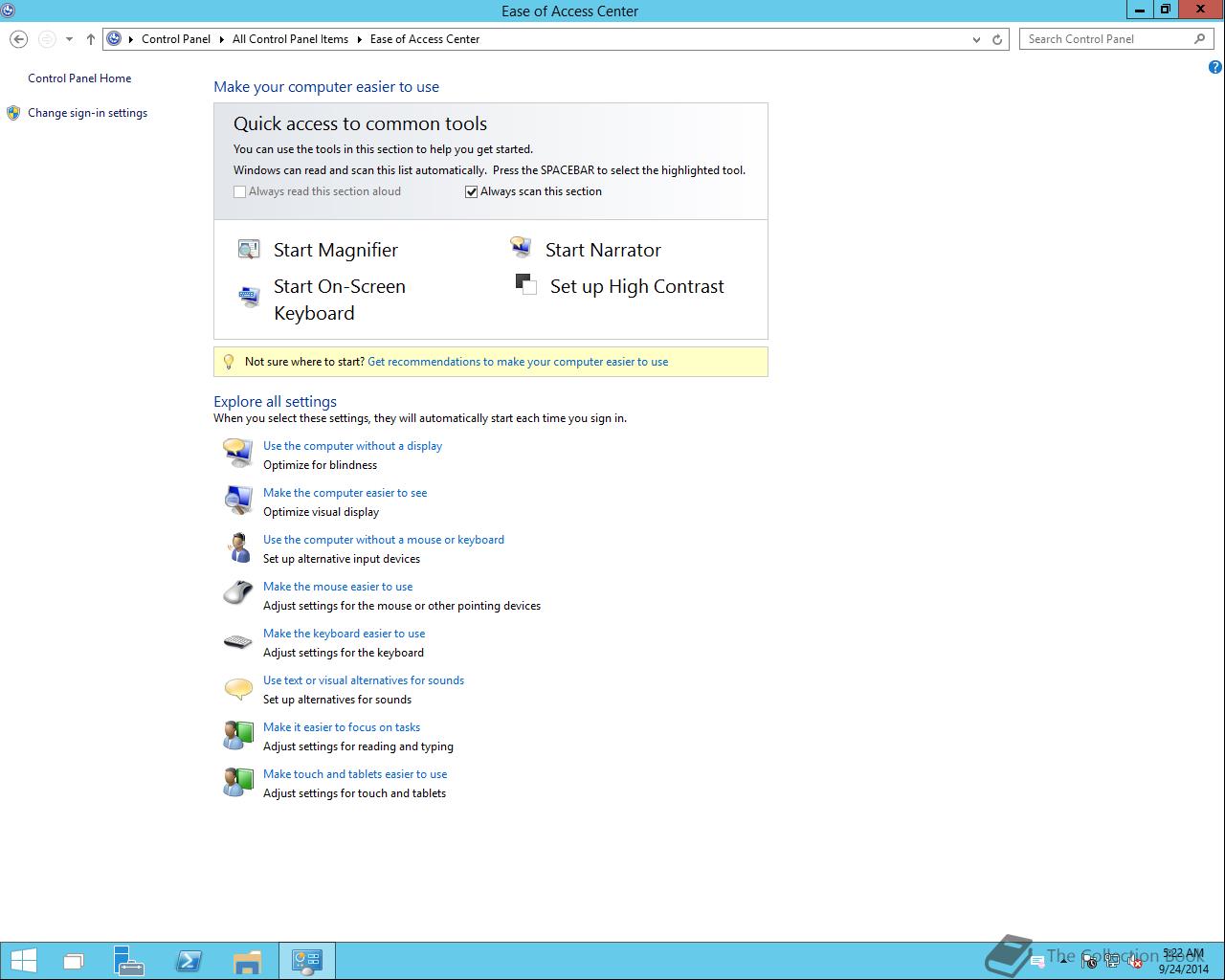Click the Ease of Access icon in the address bar

click(x=115, y=39)
